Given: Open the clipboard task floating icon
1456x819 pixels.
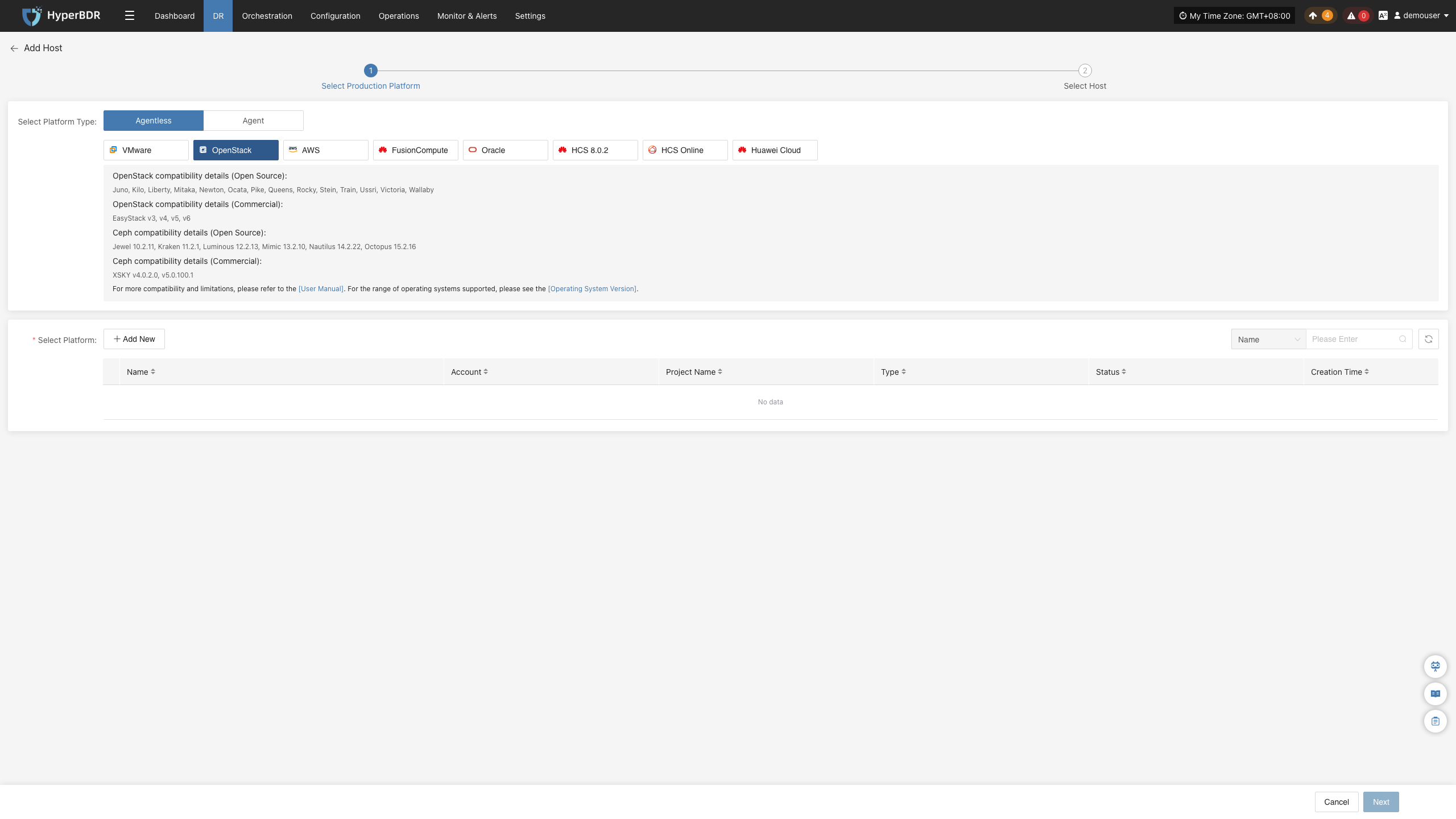Looking at the screenshot, I should (1436, 721).
